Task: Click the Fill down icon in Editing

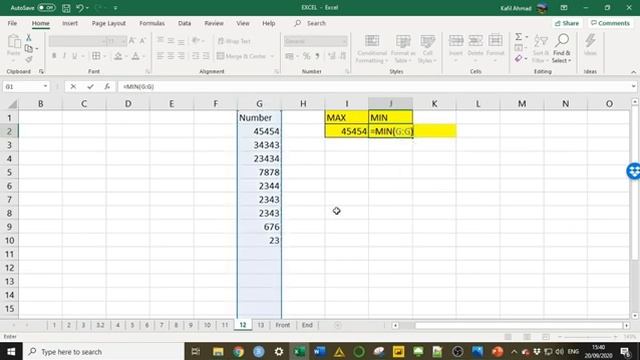Action: pyautogui.click(x=518, y=48)
